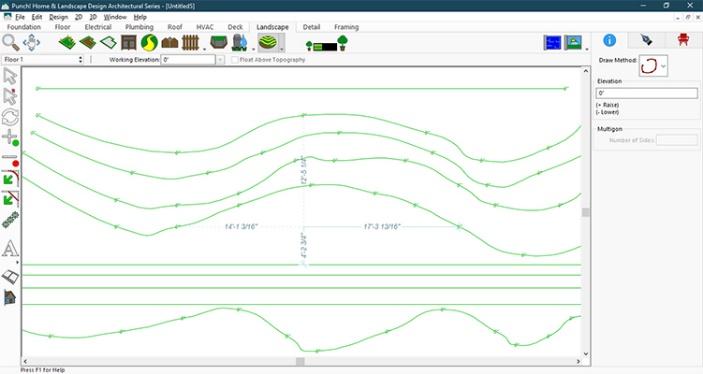
Task: Click the curve segment arrow tool
Action: pyautogui.click(x=10, y=178)
